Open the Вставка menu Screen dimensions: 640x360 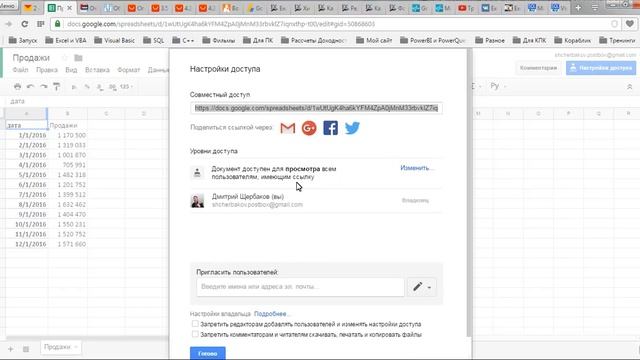97,70
